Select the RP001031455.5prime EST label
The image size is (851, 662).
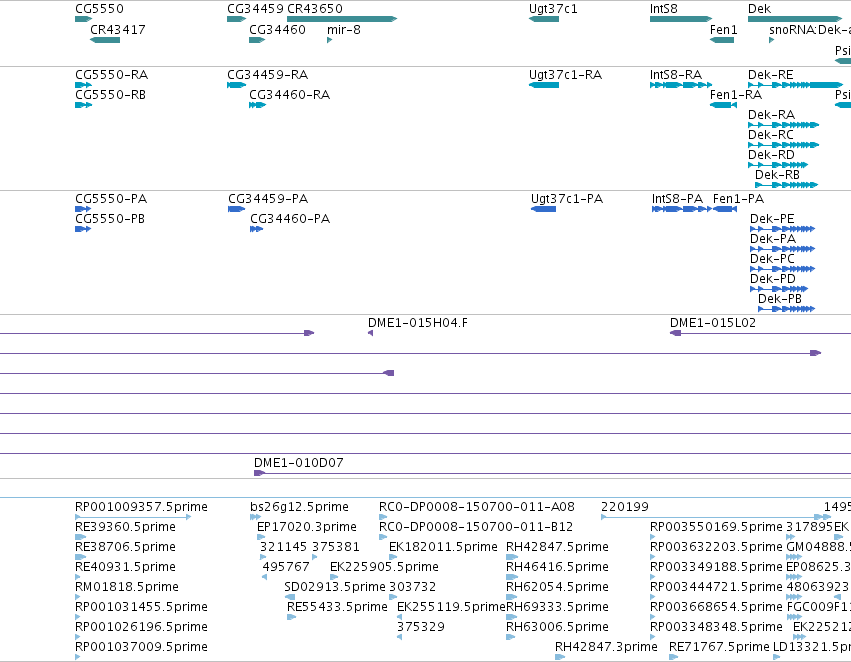click(x=142, y=607)
